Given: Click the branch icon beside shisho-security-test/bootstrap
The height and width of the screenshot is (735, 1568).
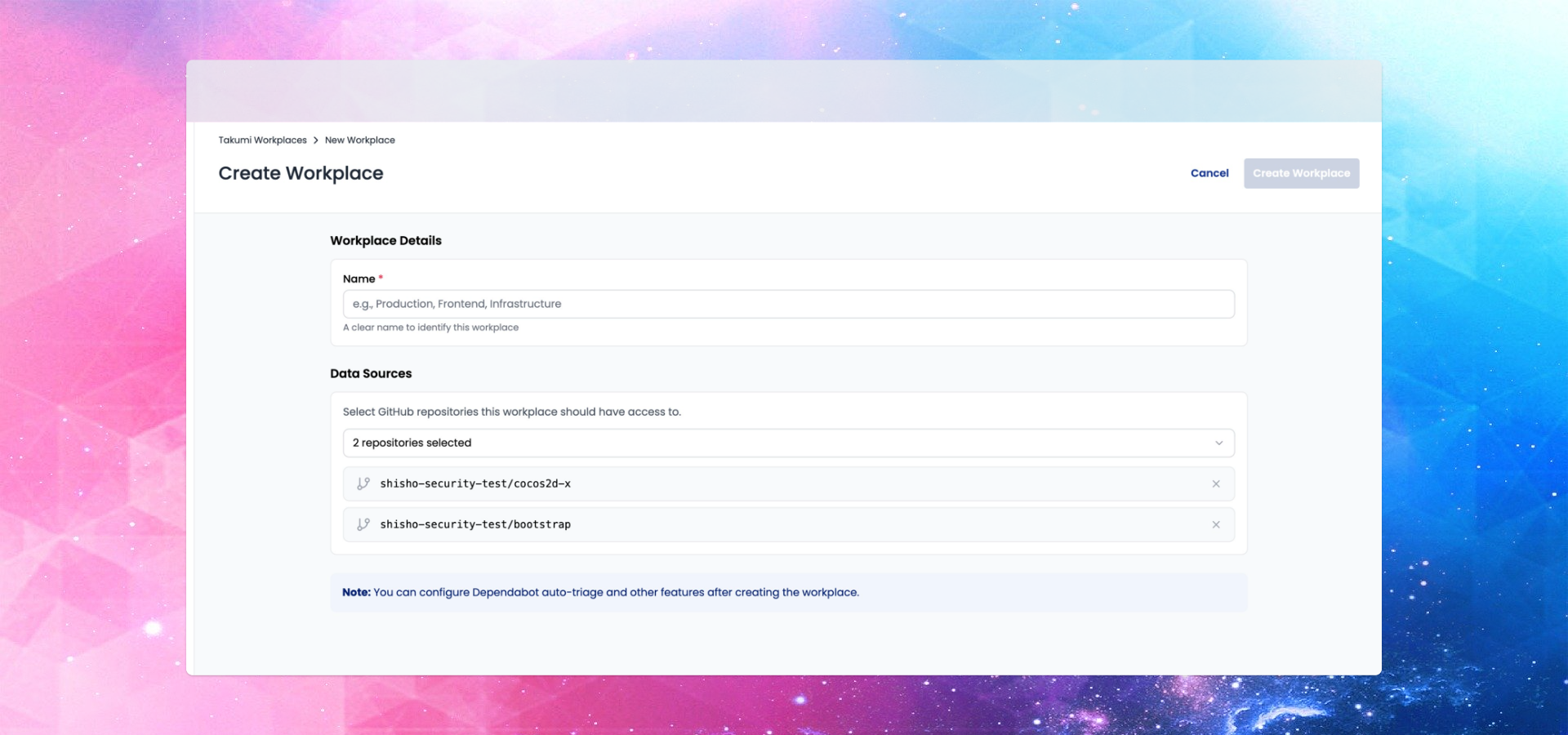Looking at the screenshot, I should point(364,524).
